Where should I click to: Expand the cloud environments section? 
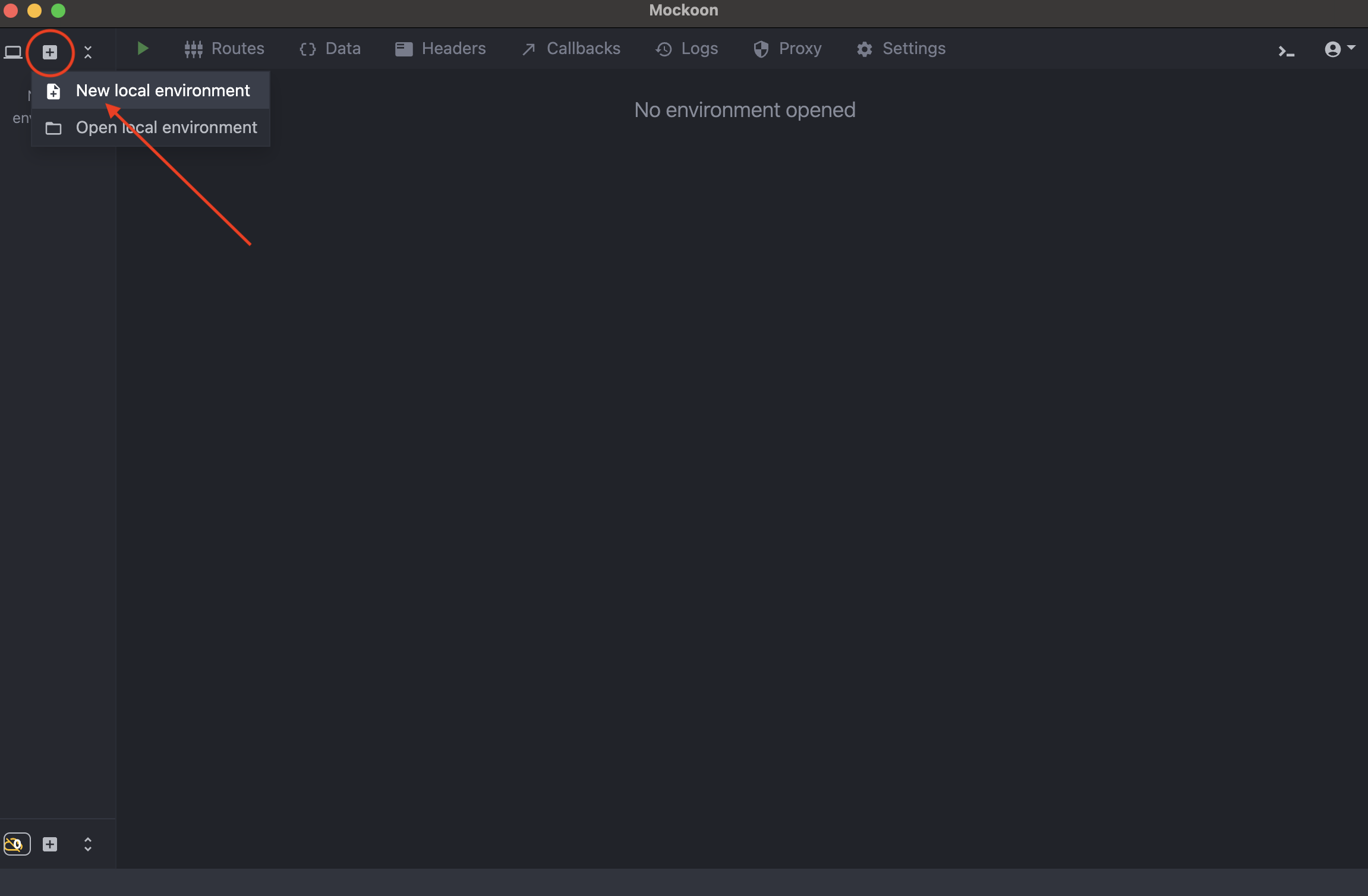[x=88, y=844]
